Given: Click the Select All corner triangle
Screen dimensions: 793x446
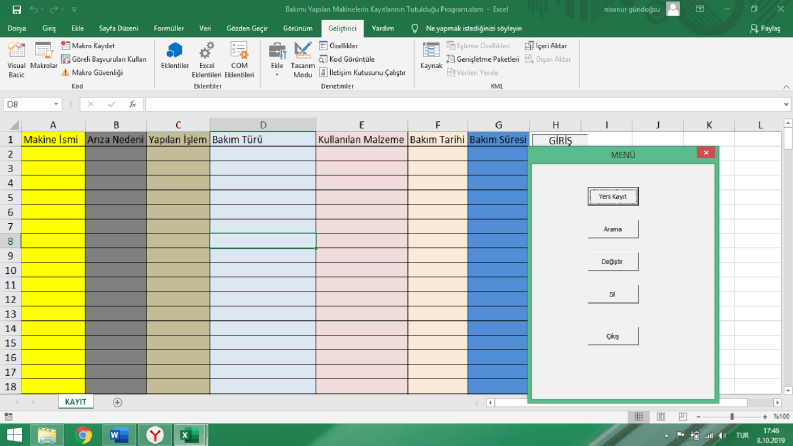Looking at the screenshot, I should coord(14,125).
